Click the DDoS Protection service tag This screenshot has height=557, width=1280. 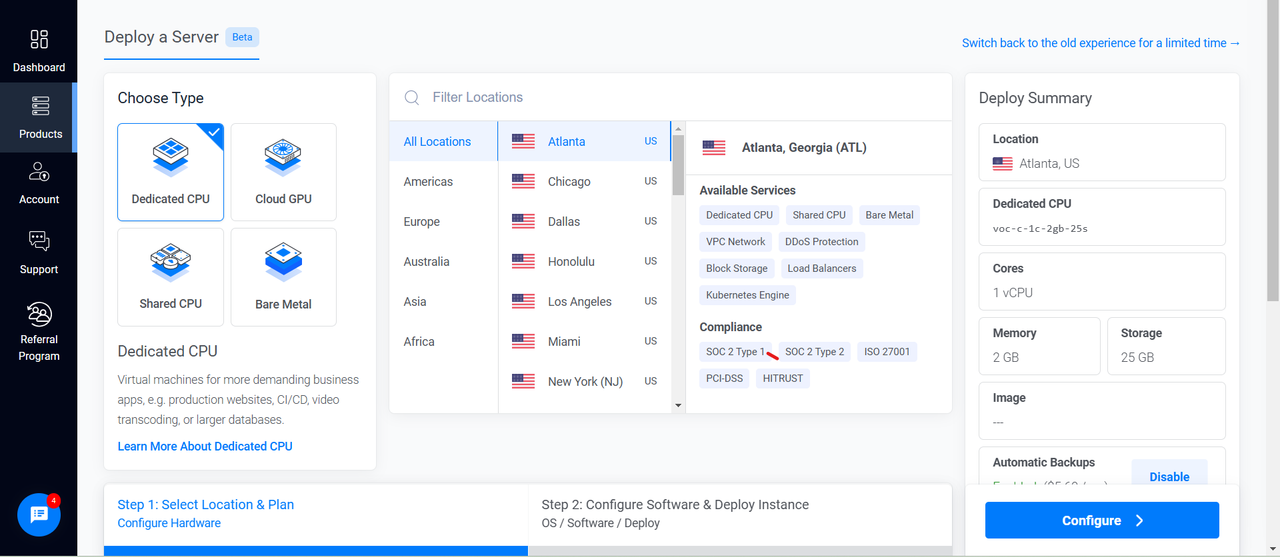point(822,242)
